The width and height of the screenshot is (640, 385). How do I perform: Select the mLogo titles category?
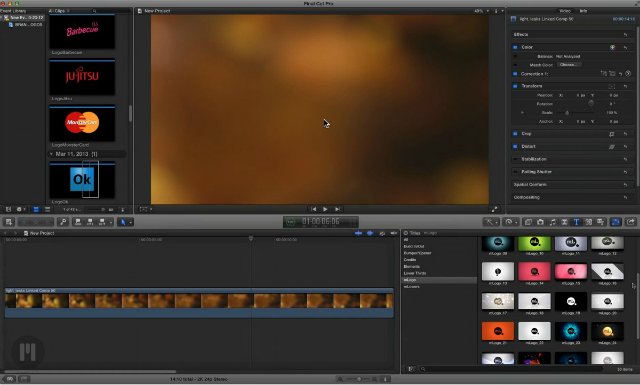[x=410, y=280]
